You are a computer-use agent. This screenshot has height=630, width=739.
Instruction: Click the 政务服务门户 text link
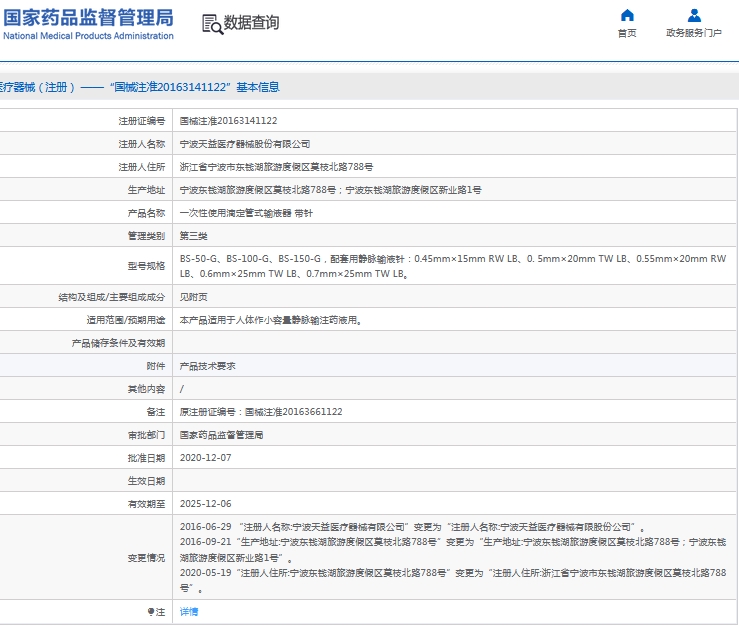point(694,33)
